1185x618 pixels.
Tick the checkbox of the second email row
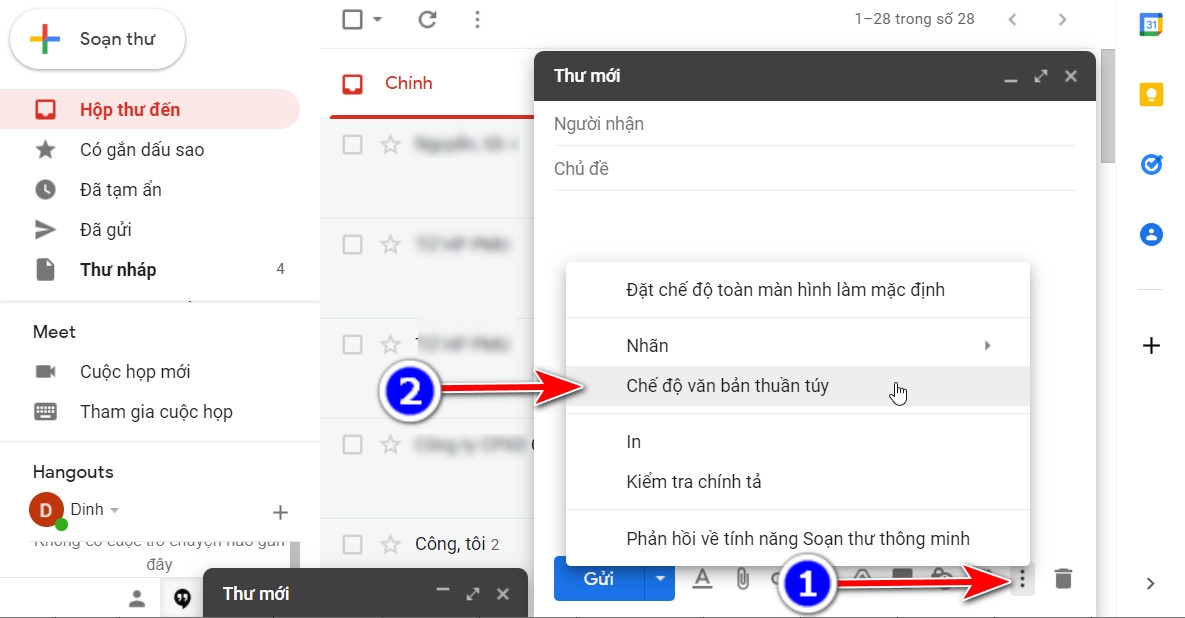(352, 245)
